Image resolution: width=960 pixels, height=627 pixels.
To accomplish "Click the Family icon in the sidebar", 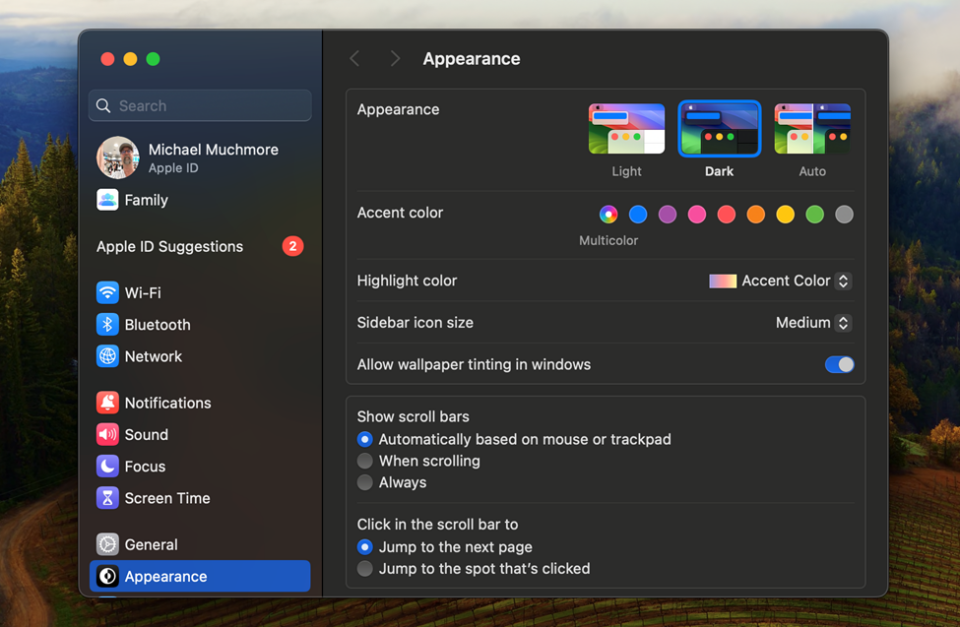I will [107, 200].
